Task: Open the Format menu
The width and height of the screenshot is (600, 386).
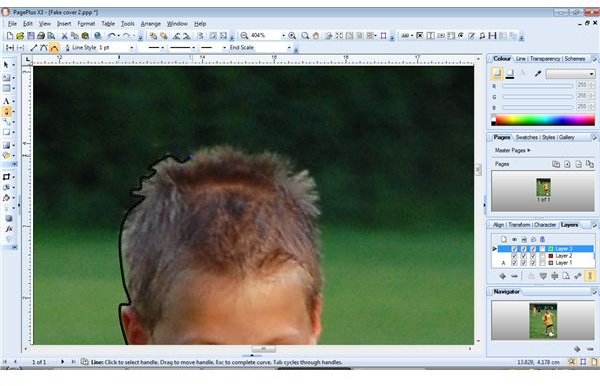Action: (86, 24)
